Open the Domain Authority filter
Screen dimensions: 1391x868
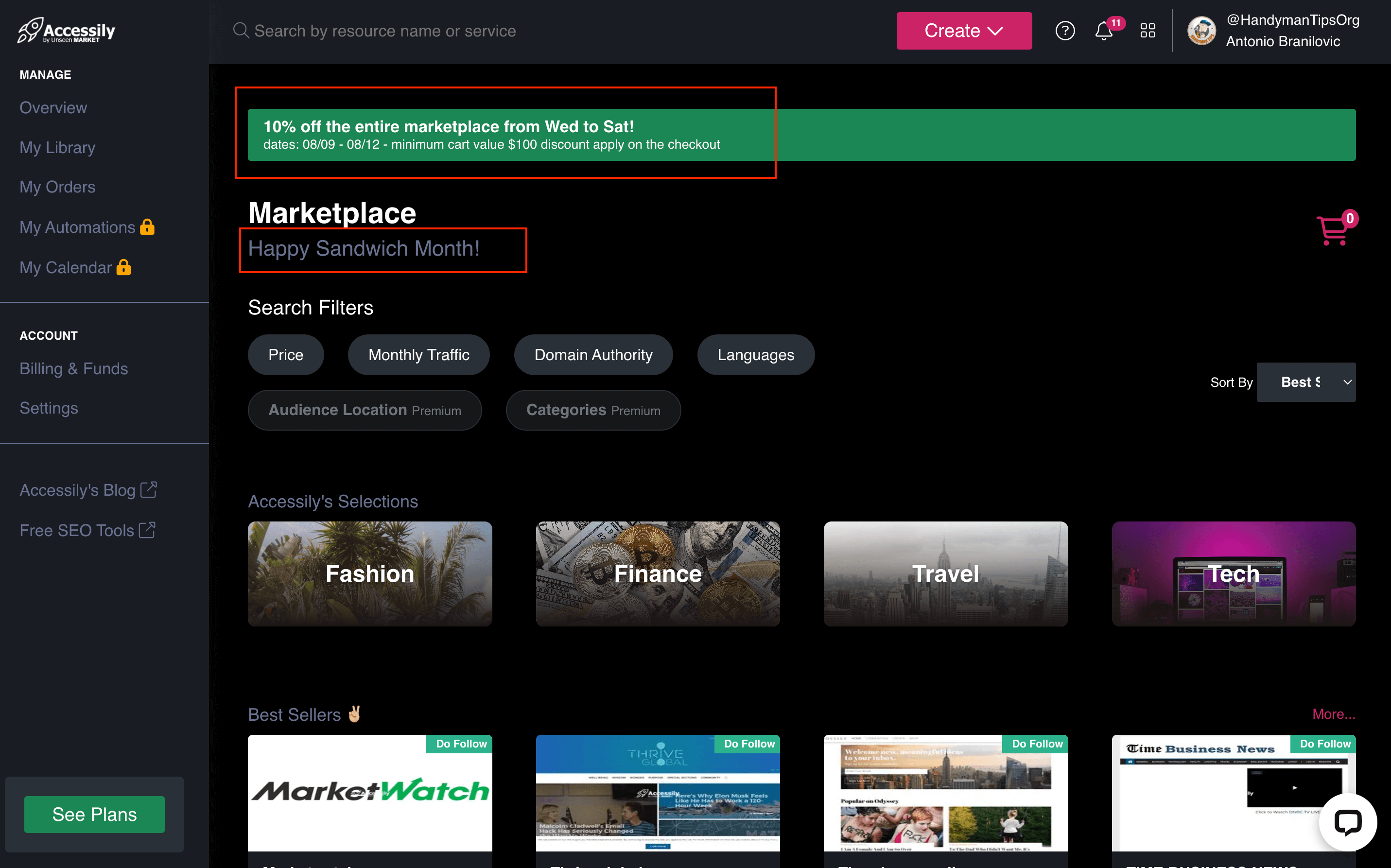pos(593,355)
